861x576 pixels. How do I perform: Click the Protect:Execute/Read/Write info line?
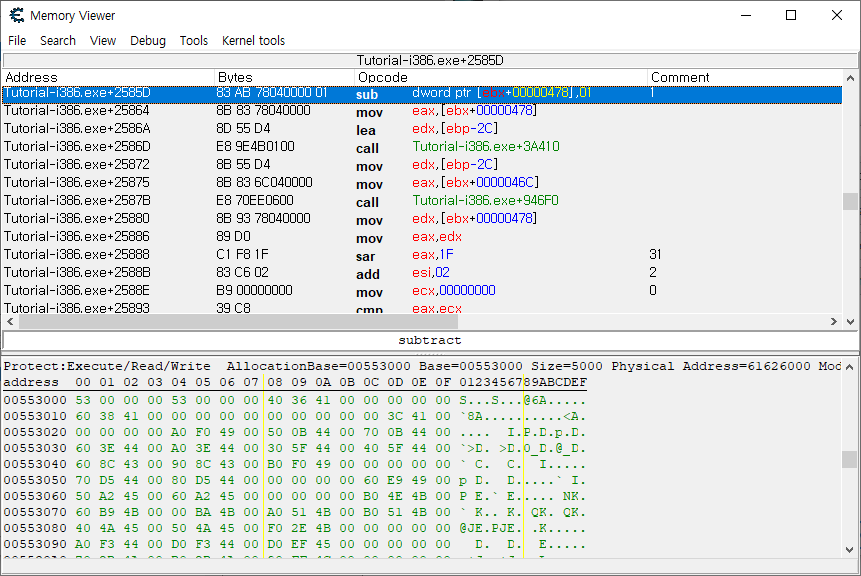point(422,366)
